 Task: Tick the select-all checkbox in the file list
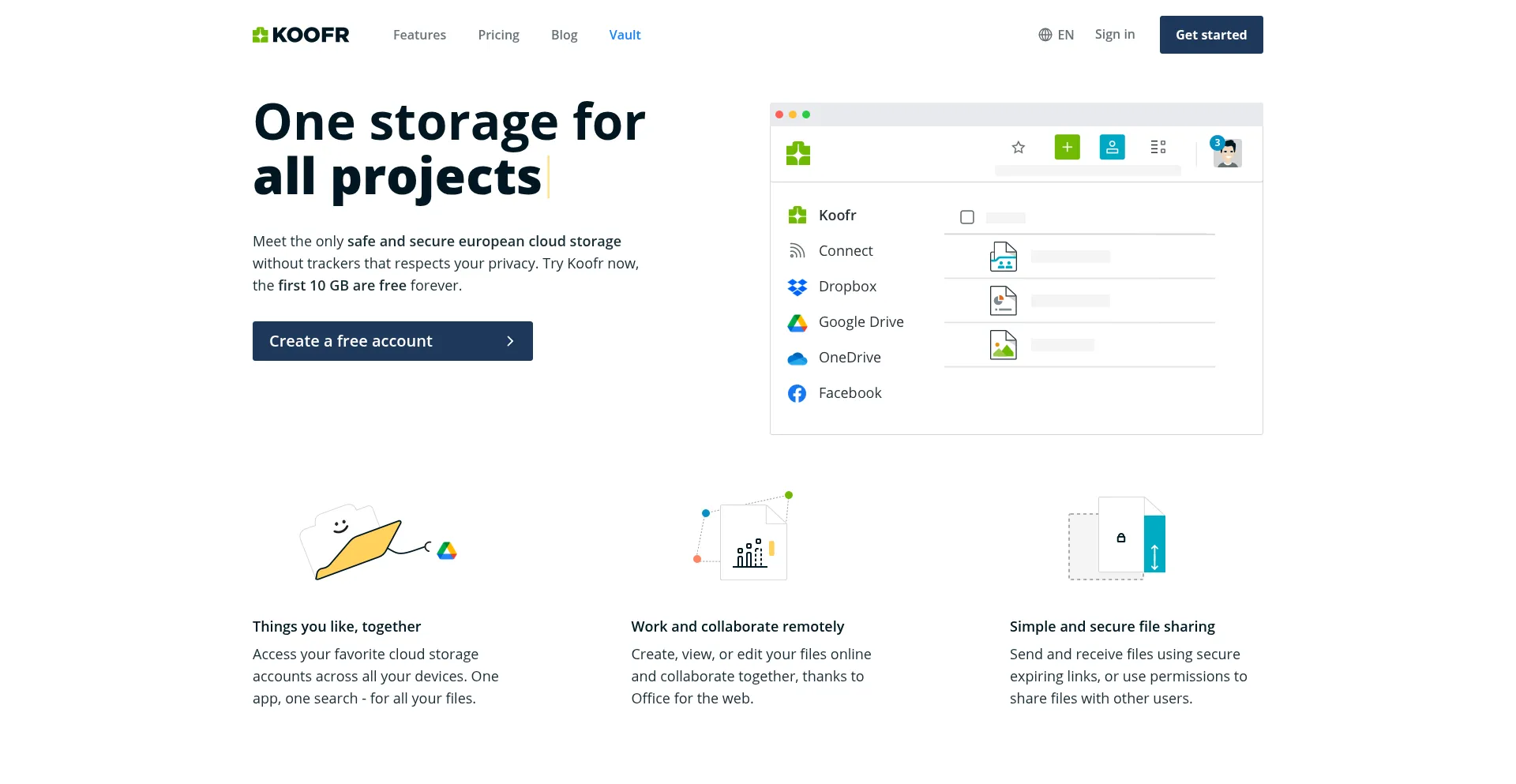pos(967,217)
